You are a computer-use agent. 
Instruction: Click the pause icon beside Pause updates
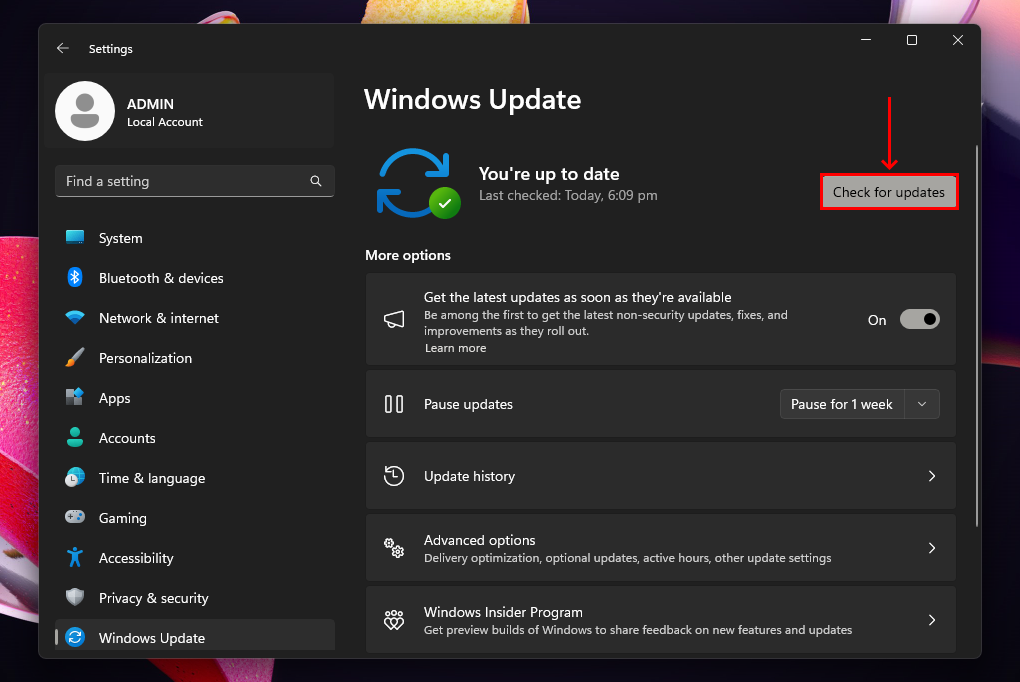click(394, 404)
